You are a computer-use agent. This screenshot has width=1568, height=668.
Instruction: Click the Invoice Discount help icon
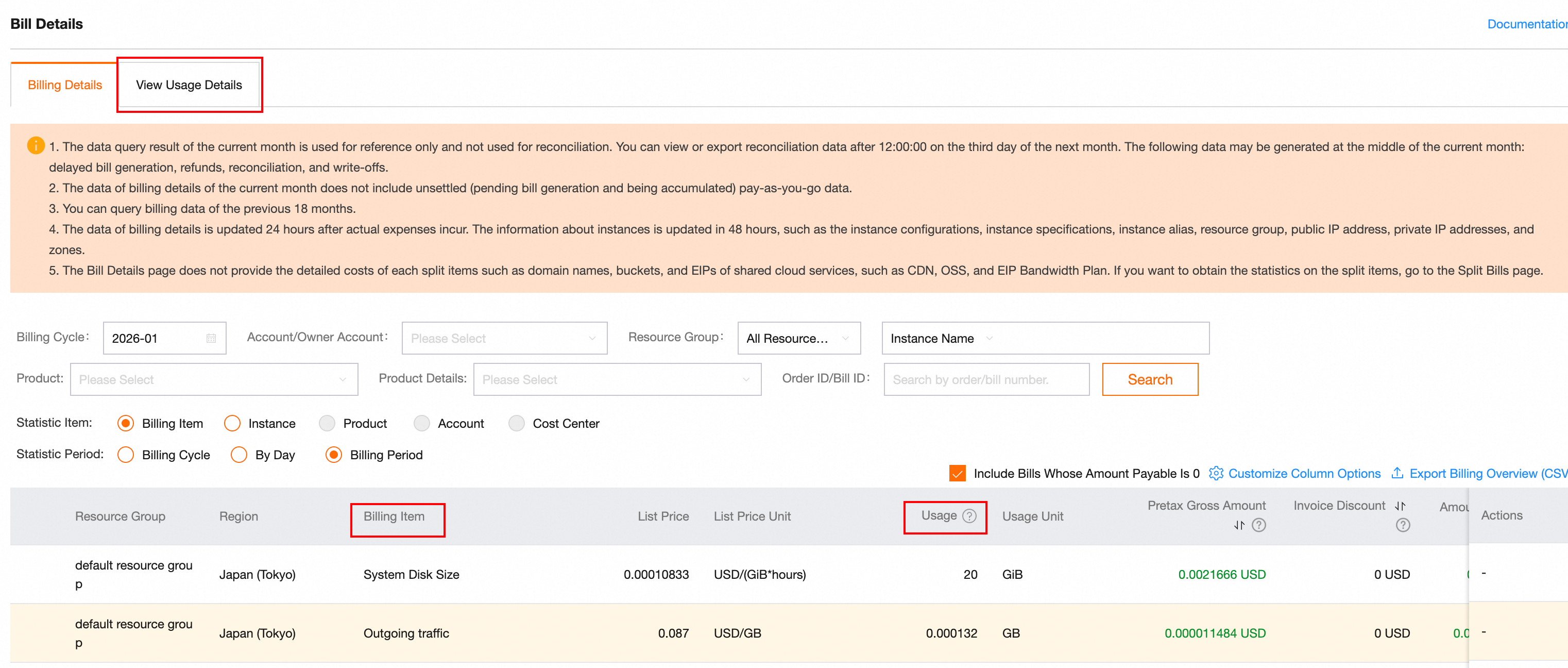1403,525
